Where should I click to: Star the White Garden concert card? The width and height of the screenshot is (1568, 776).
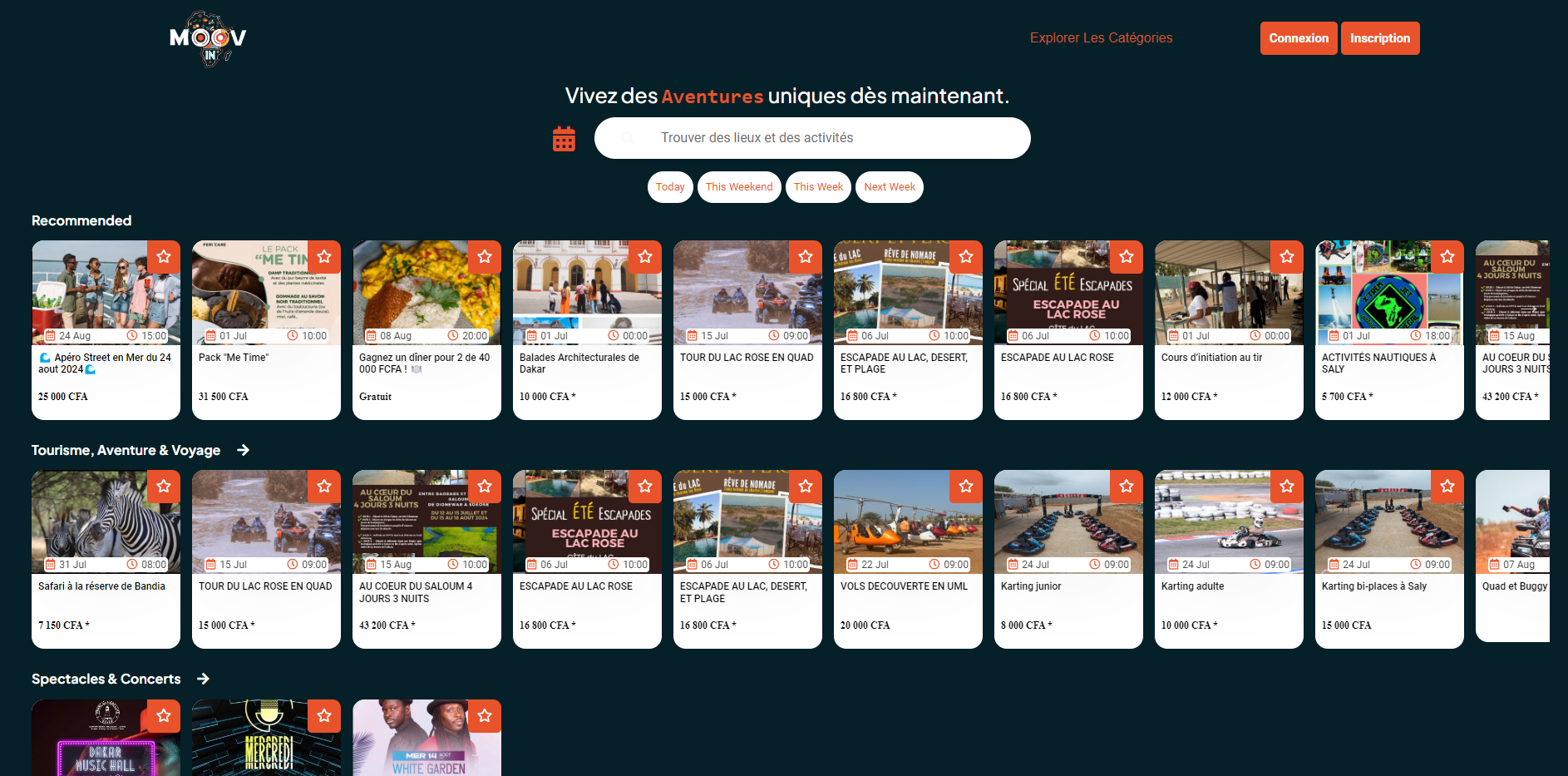485,716
